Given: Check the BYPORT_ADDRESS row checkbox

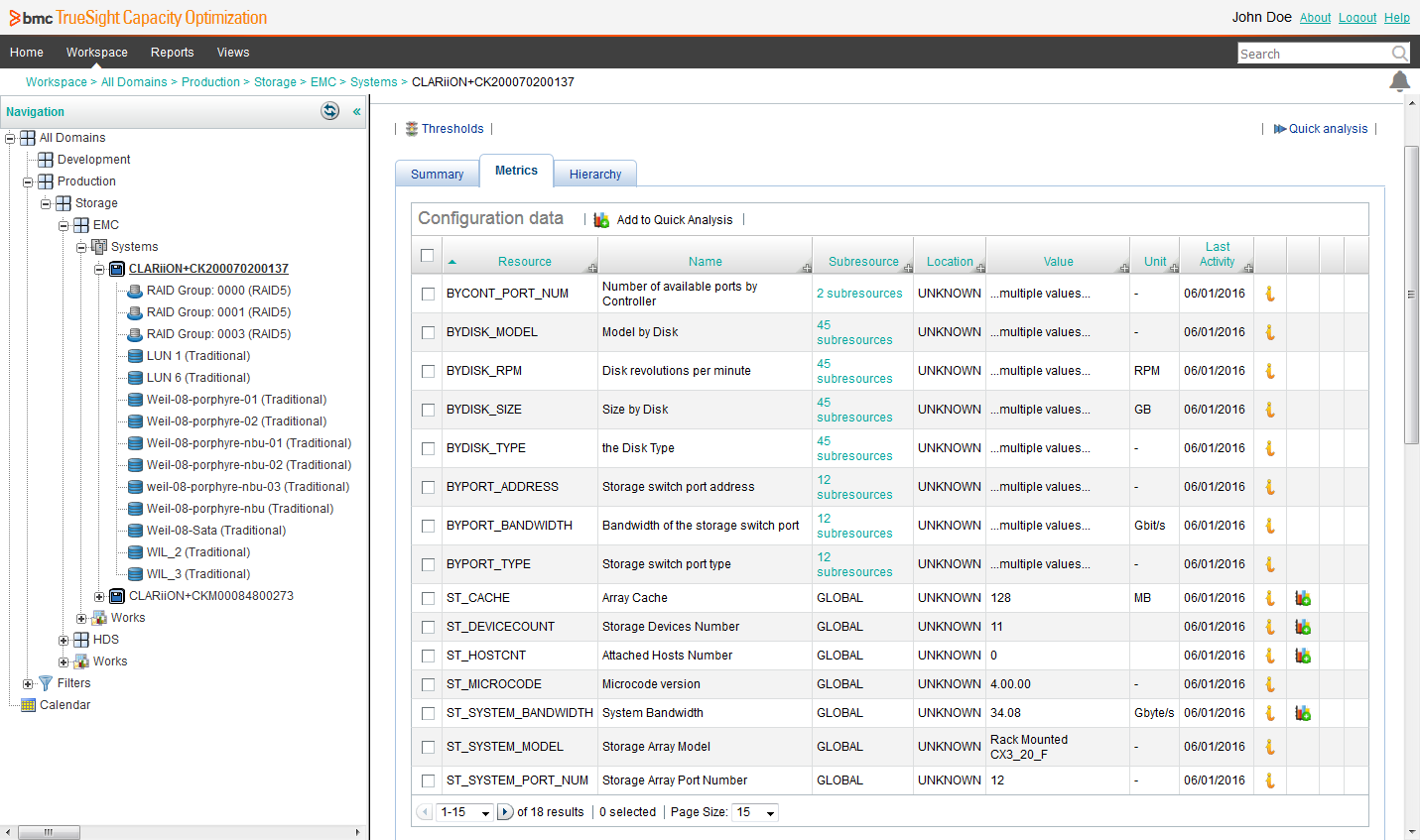Looking at the screenshot, I should pos(428,487).
